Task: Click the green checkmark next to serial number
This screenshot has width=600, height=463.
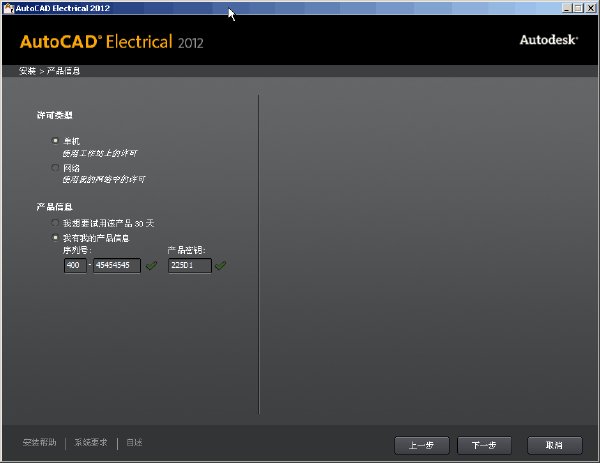Action: (x=152, y=265)
